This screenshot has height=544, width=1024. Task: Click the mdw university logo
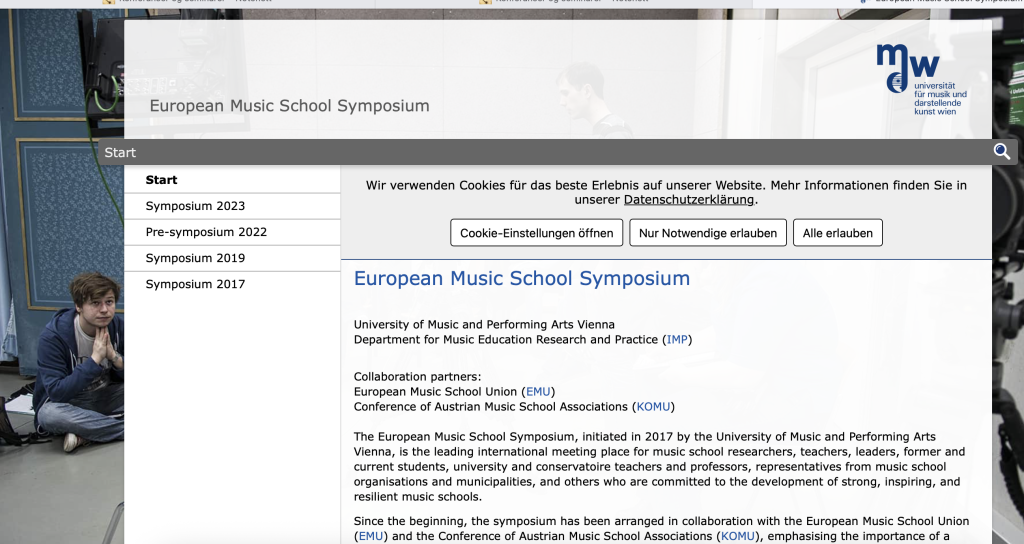click(920, 79)
